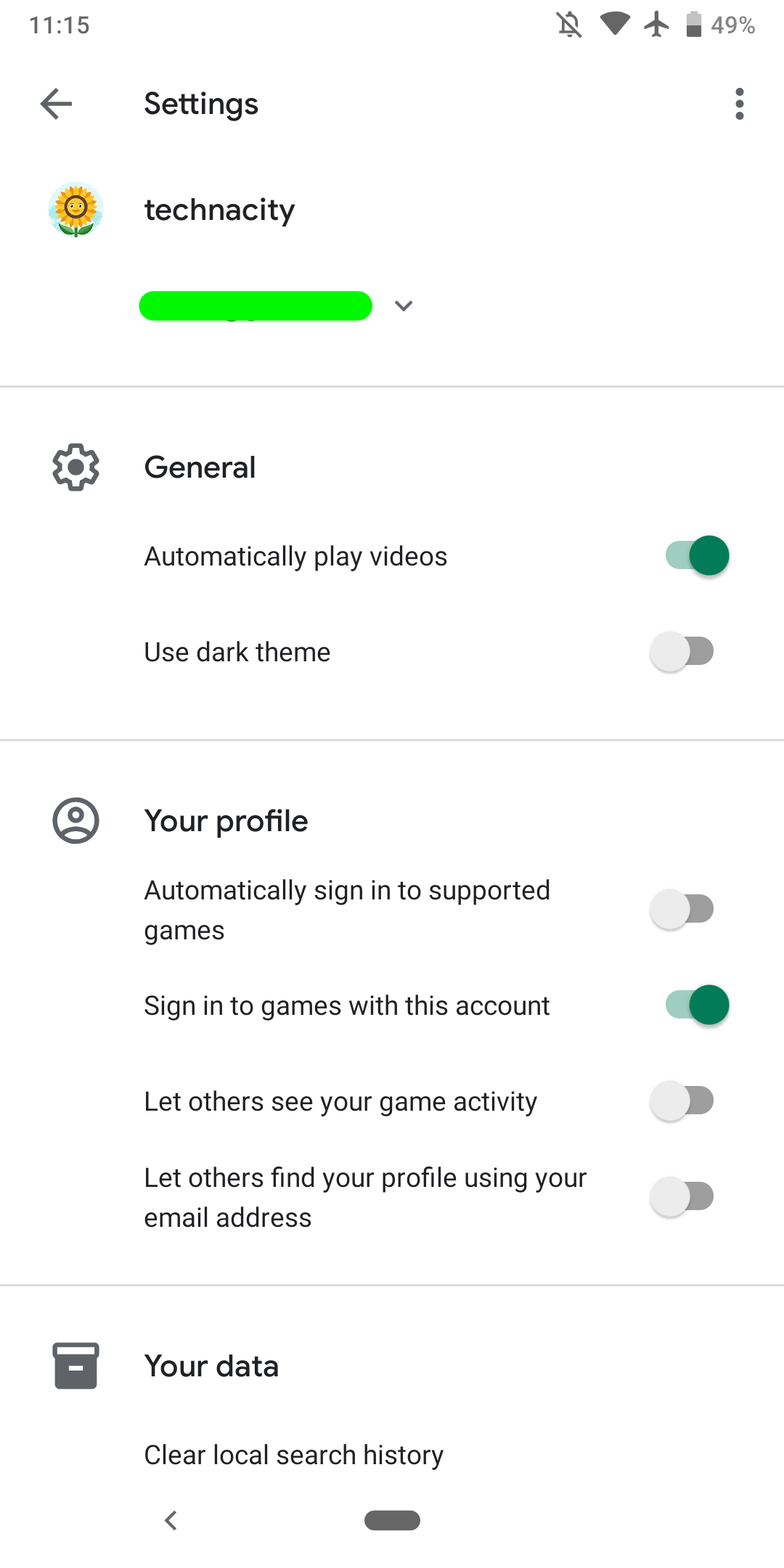
Task: Enable Let others see your game activity
Action: tap(682, 1101)
